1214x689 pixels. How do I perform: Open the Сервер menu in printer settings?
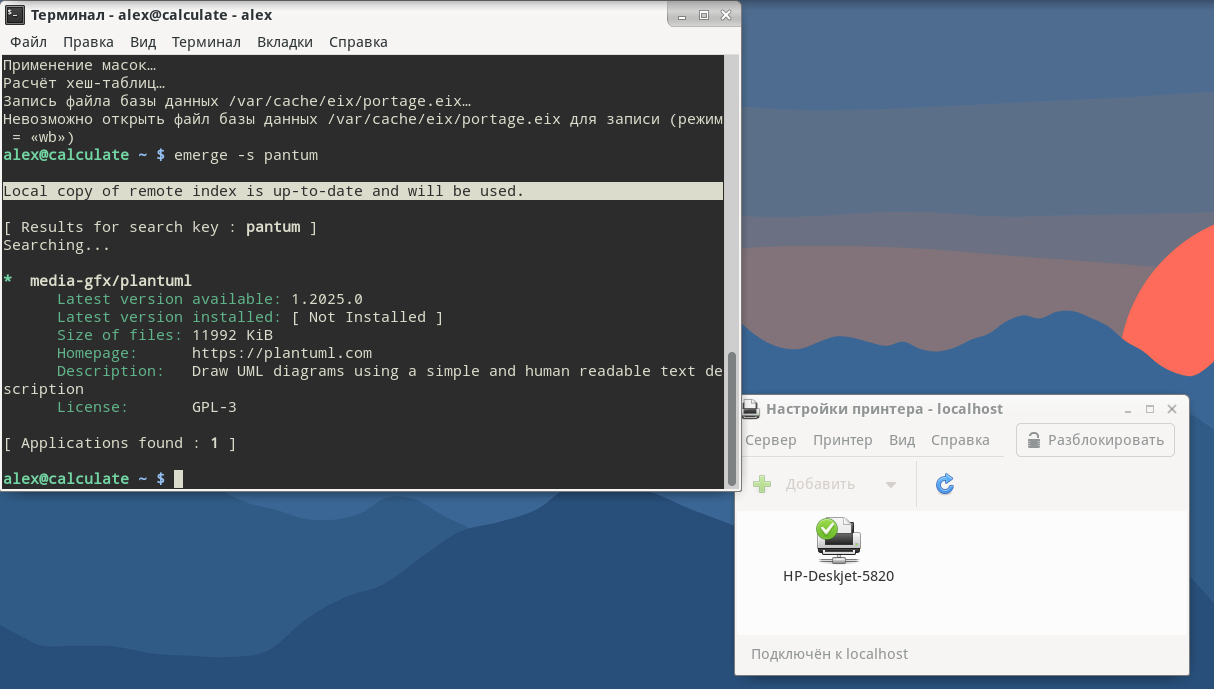pos(771,440)
